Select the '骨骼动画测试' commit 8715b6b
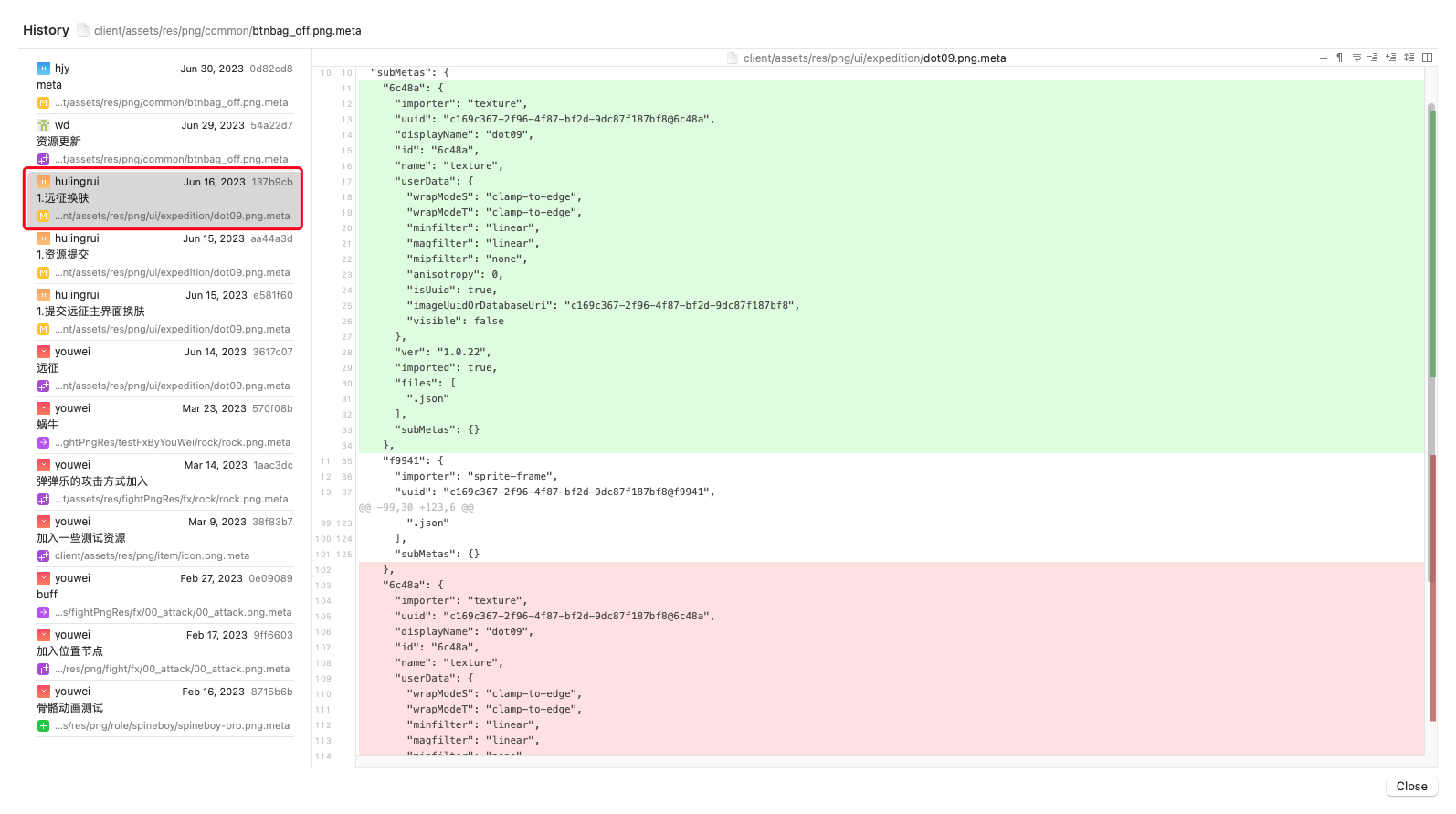Screen dimensions: 1456x814 [164, 708]
